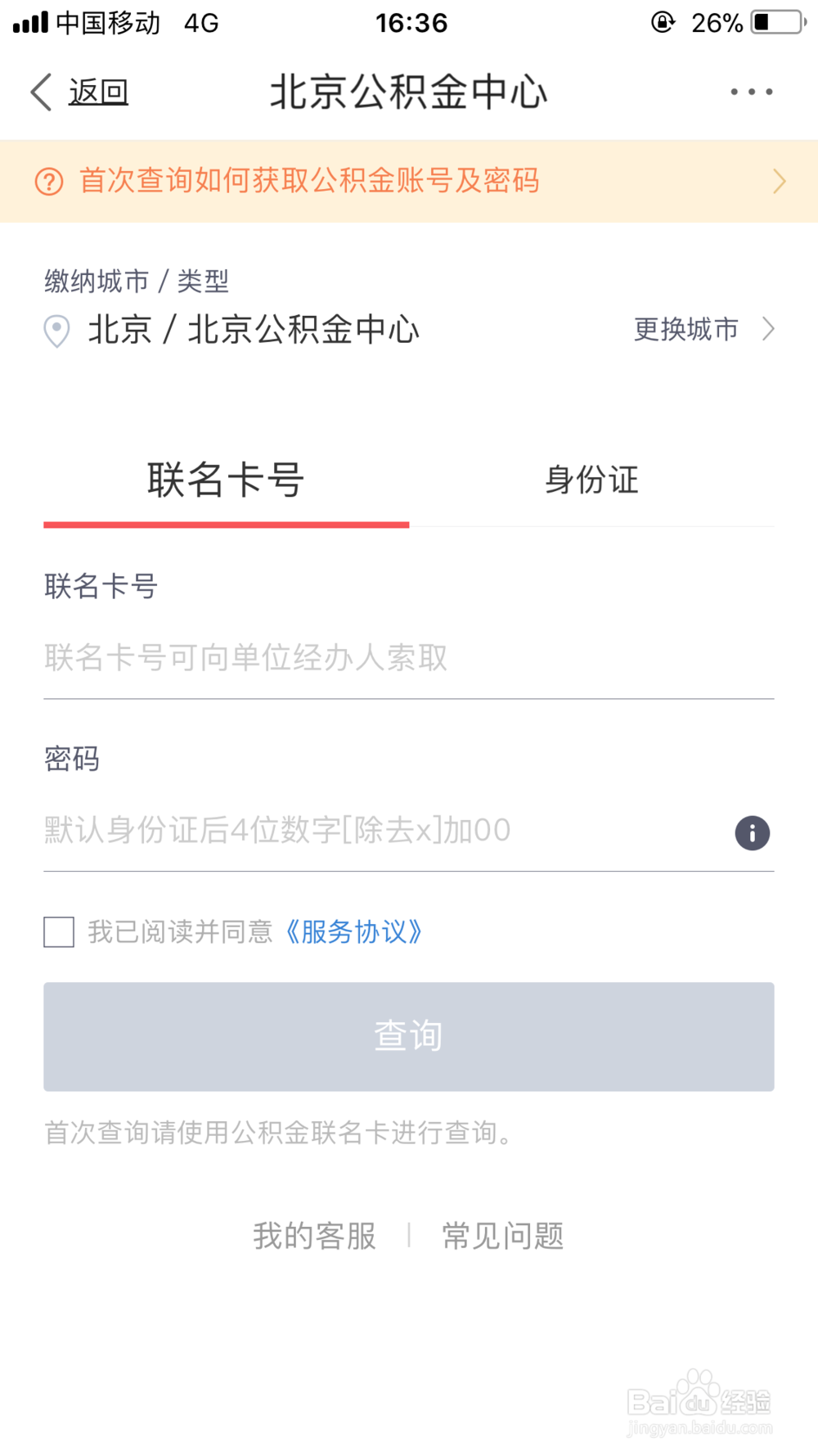
Task: Tap the back arrow icon
Action: pyautogui.click(x=42, y=92)
